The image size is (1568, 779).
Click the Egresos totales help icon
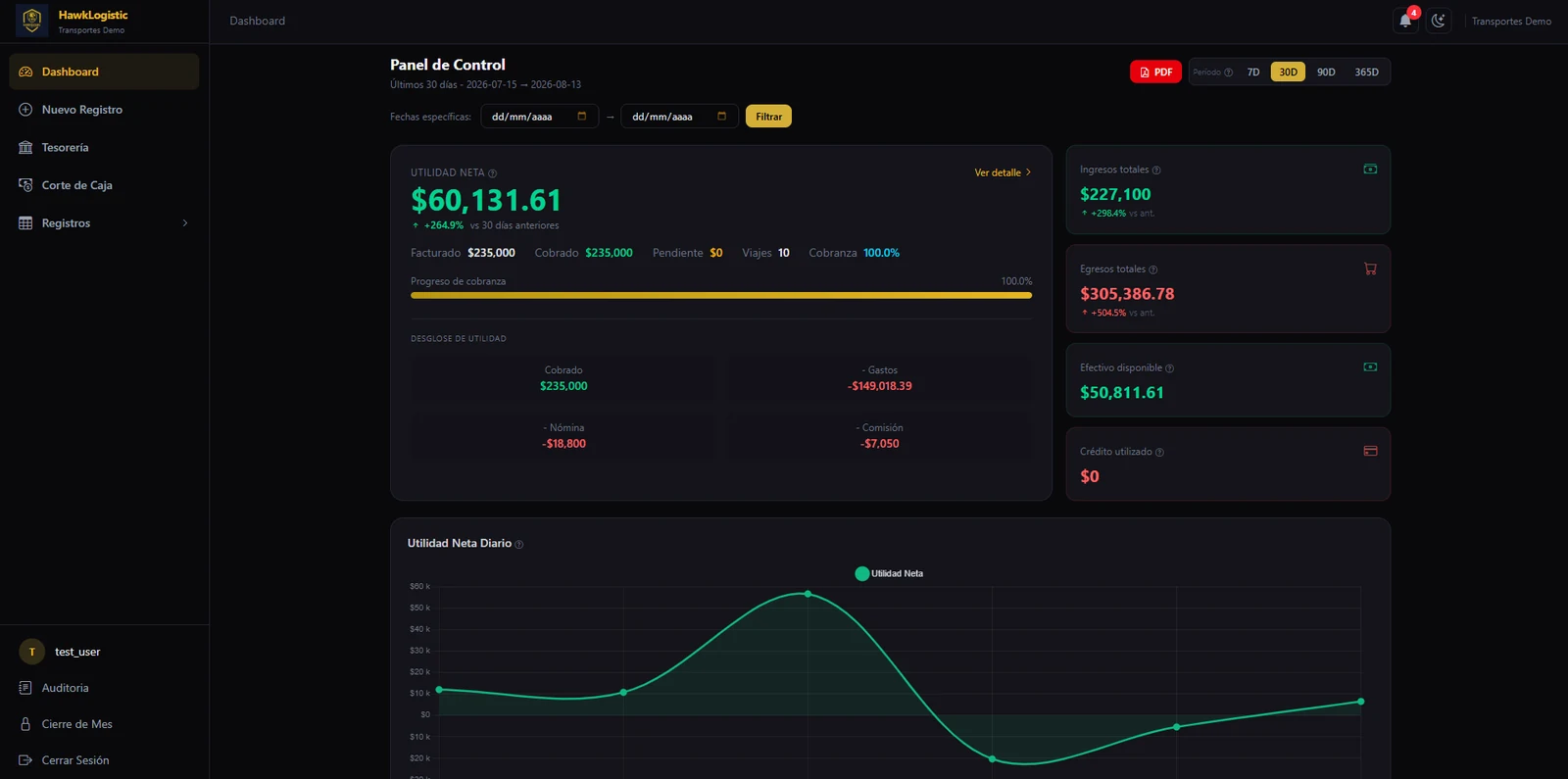click(x=1152, y=269)
